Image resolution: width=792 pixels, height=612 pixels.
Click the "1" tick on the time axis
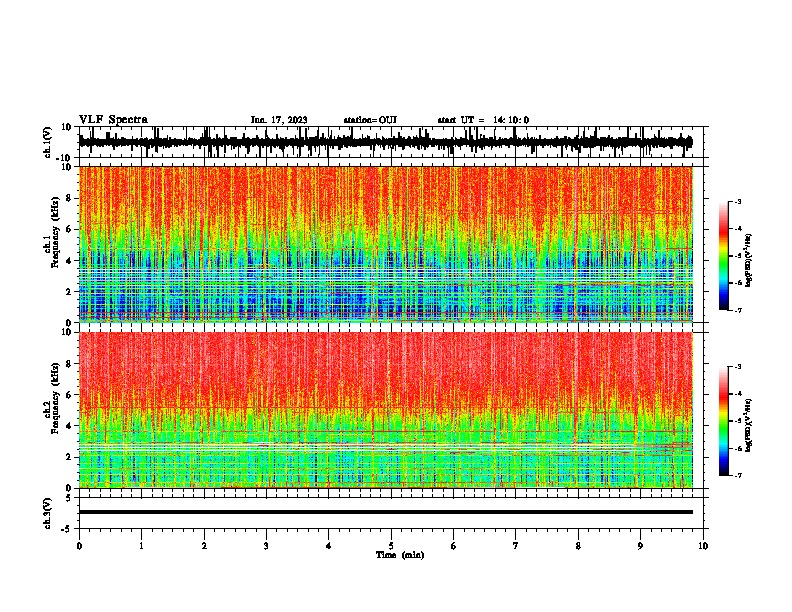pos(141,546)
